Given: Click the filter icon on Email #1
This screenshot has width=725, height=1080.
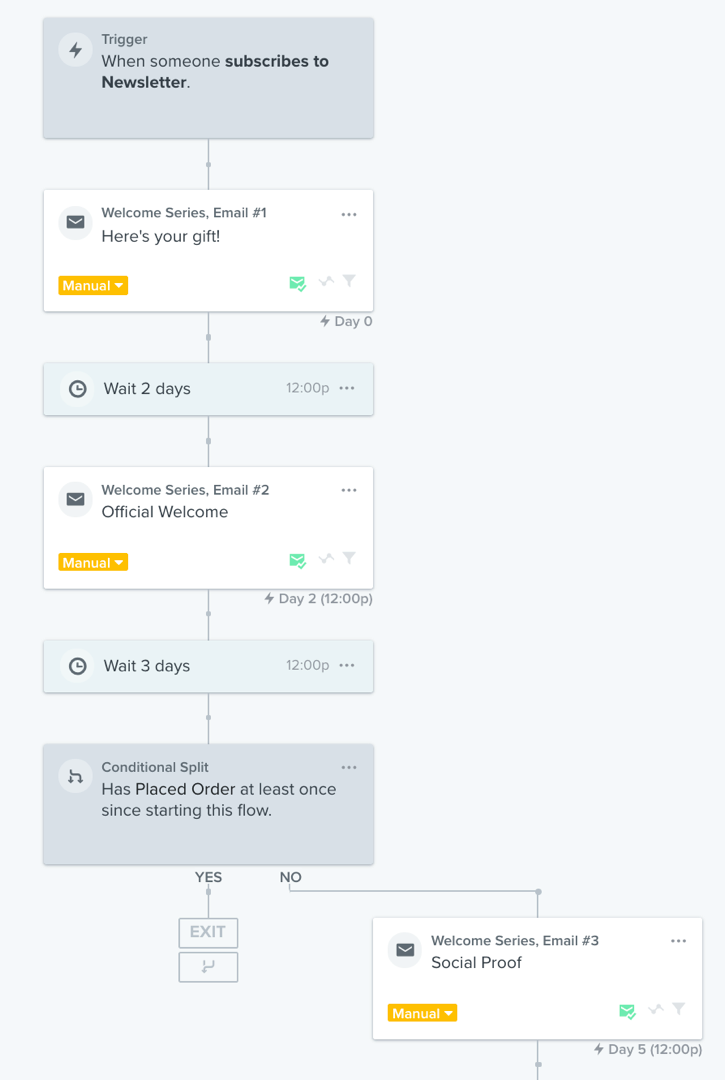Looking at the screenshot, I should point(350,280).
